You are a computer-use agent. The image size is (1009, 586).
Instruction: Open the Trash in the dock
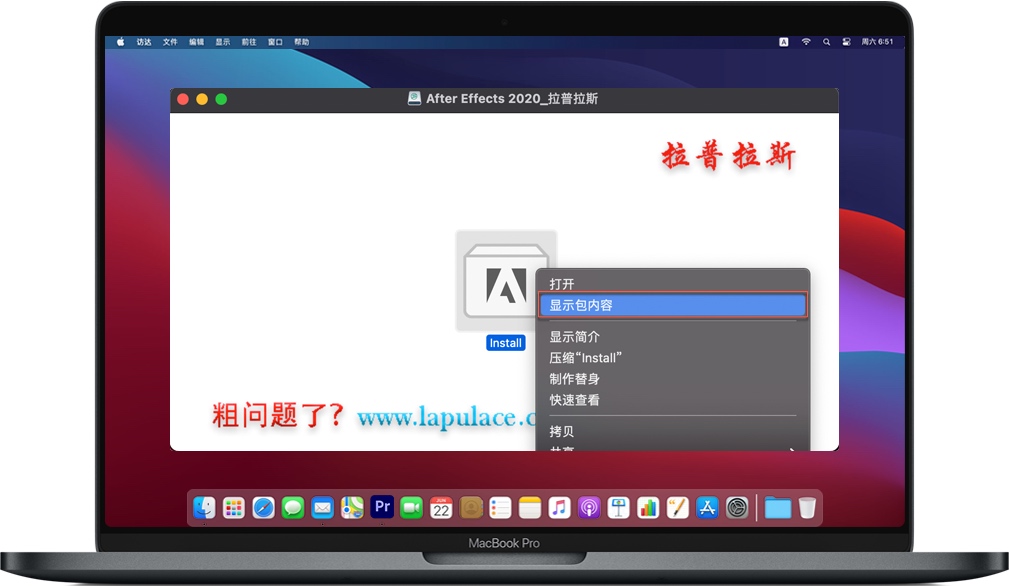[x=807, y=508]
